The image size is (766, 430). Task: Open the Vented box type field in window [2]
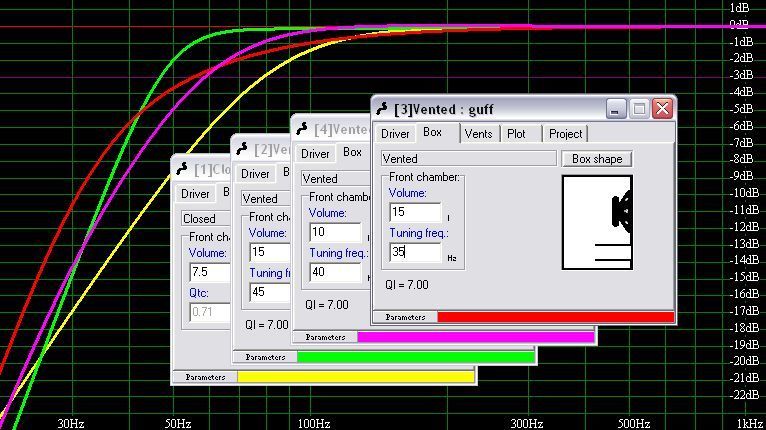point(266,199)
